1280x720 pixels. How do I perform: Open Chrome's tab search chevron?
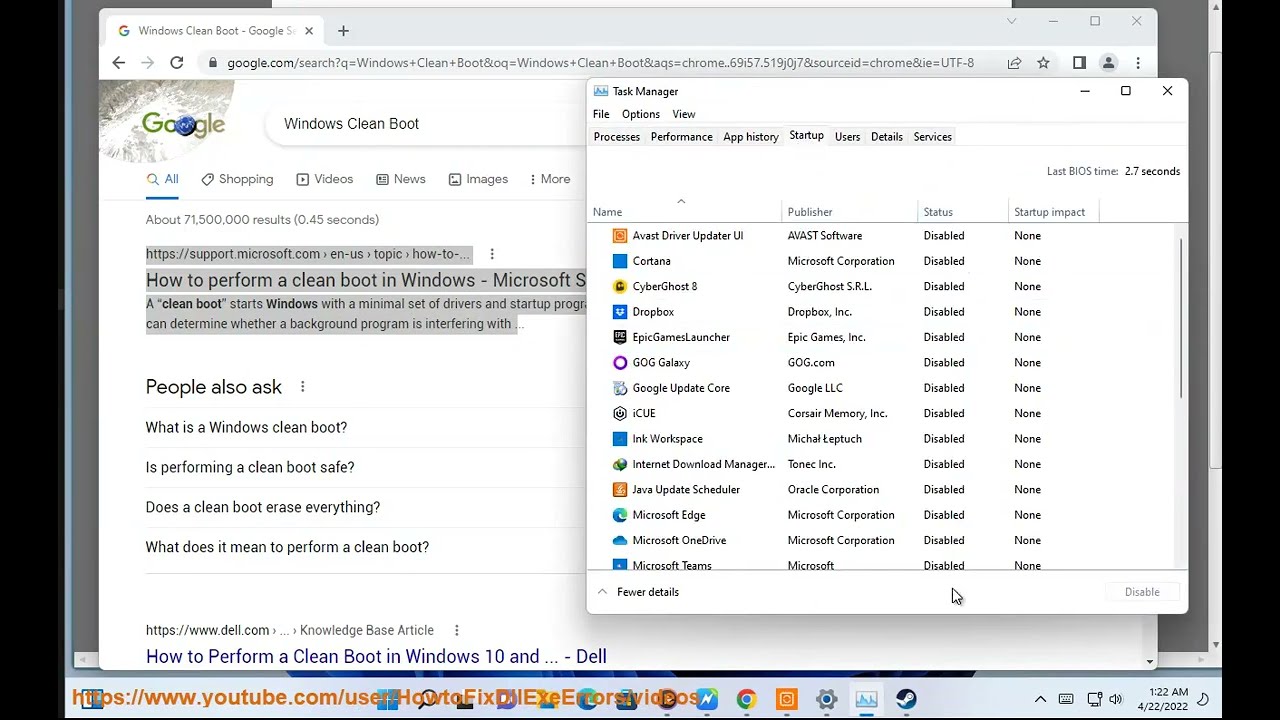click(x=1011, y=21)
